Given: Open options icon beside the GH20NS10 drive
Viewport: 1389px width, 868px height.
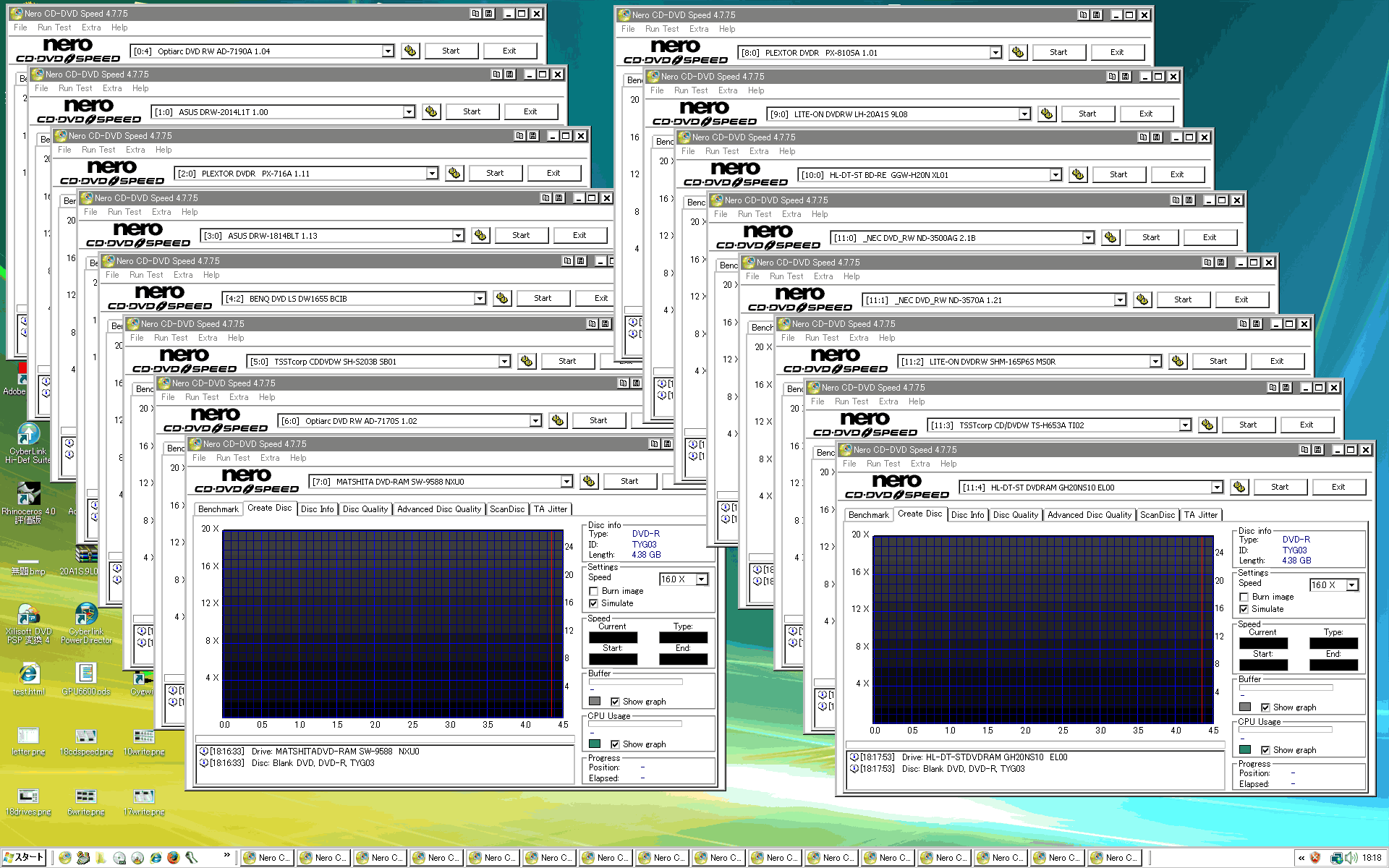Looking at the screenshot, I should click(x=1239, y=488).
